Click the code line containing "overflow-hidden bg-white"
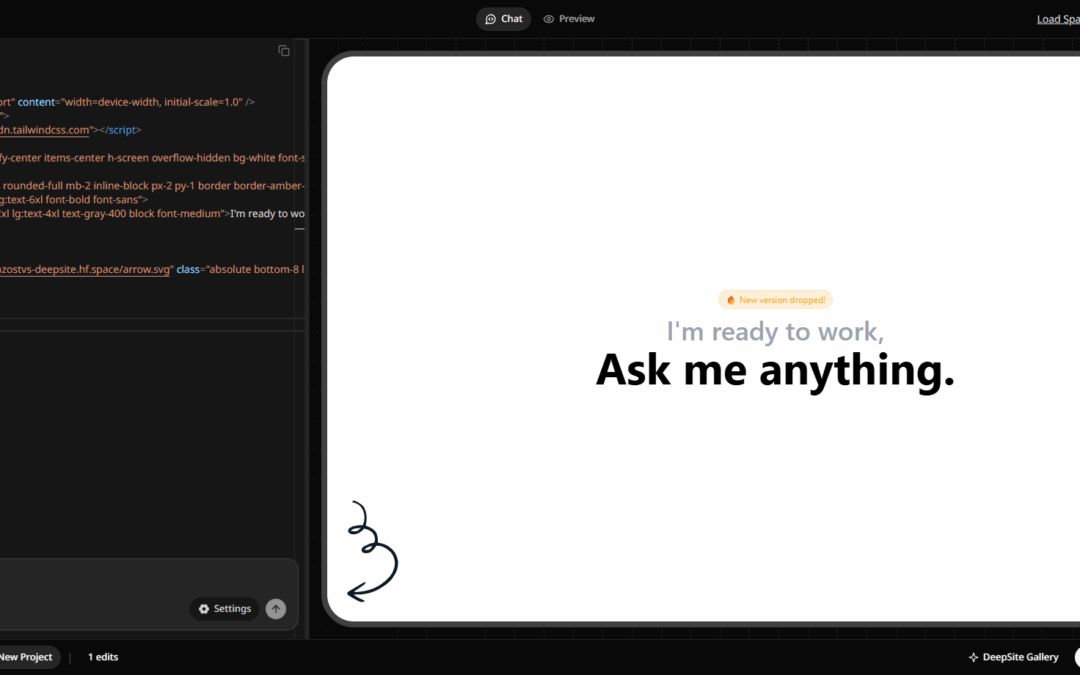The image size is (1080, 675). (x=152, y=158)
